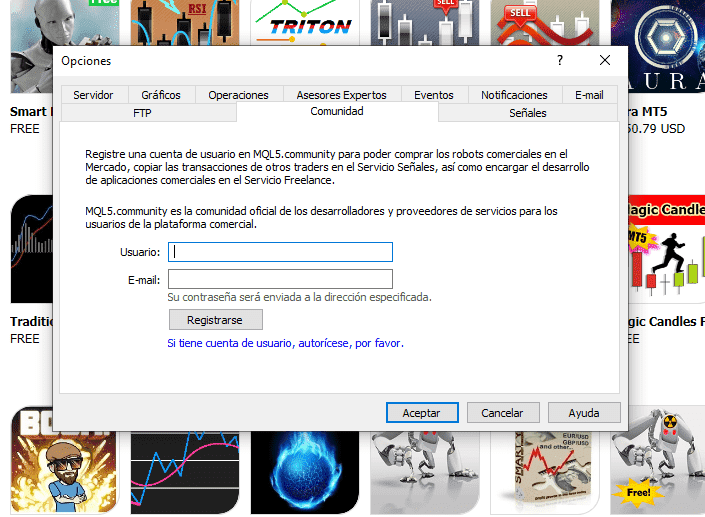Screen dimensions: 705x517
Task: Click the '0.79 USD' price text
Action: coord(657,129)
